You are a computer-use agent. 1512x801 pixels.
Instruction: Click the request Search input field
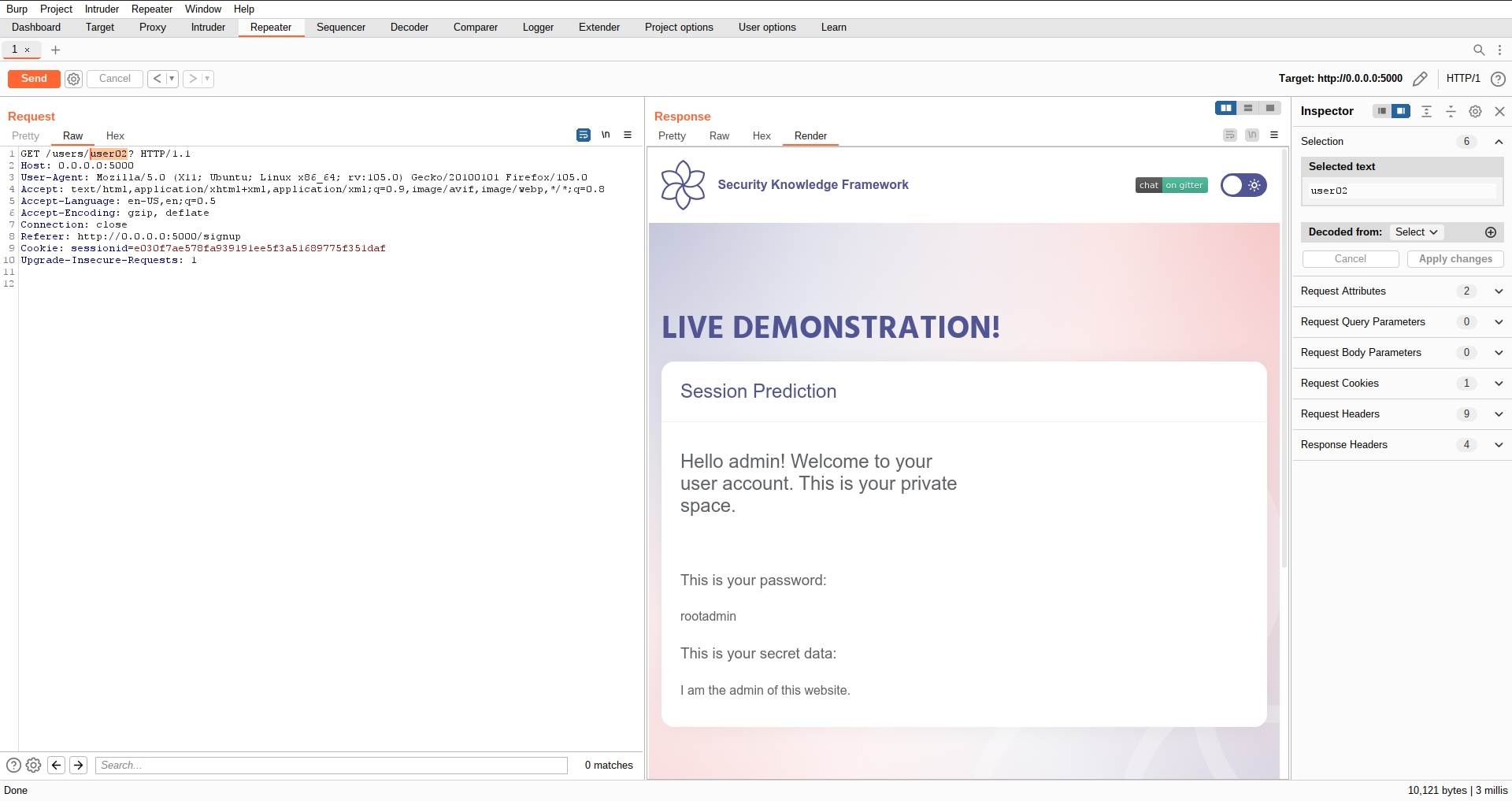(331, 765)
